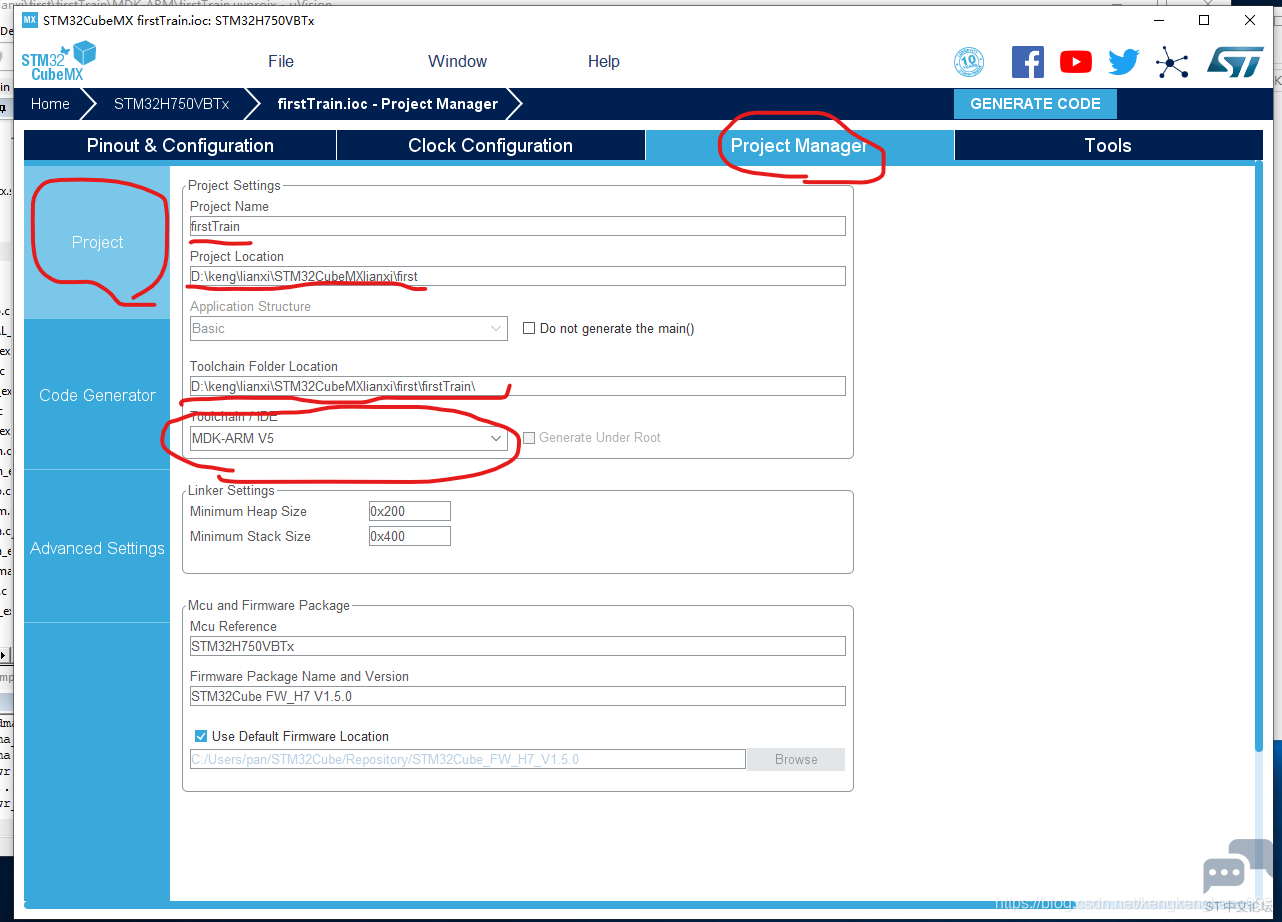Open the Help menu

coord(604,61)
